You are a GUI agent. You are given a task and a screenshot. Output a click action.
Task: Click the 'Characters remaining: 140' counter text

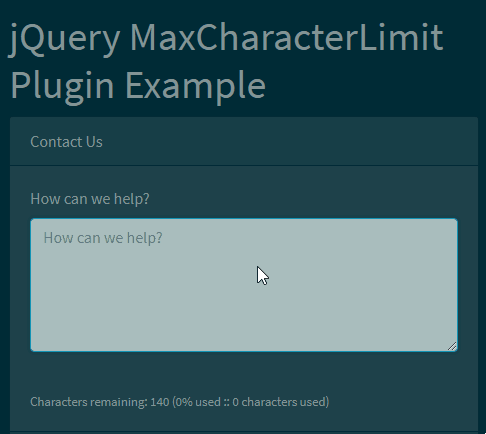pos(100,402)
